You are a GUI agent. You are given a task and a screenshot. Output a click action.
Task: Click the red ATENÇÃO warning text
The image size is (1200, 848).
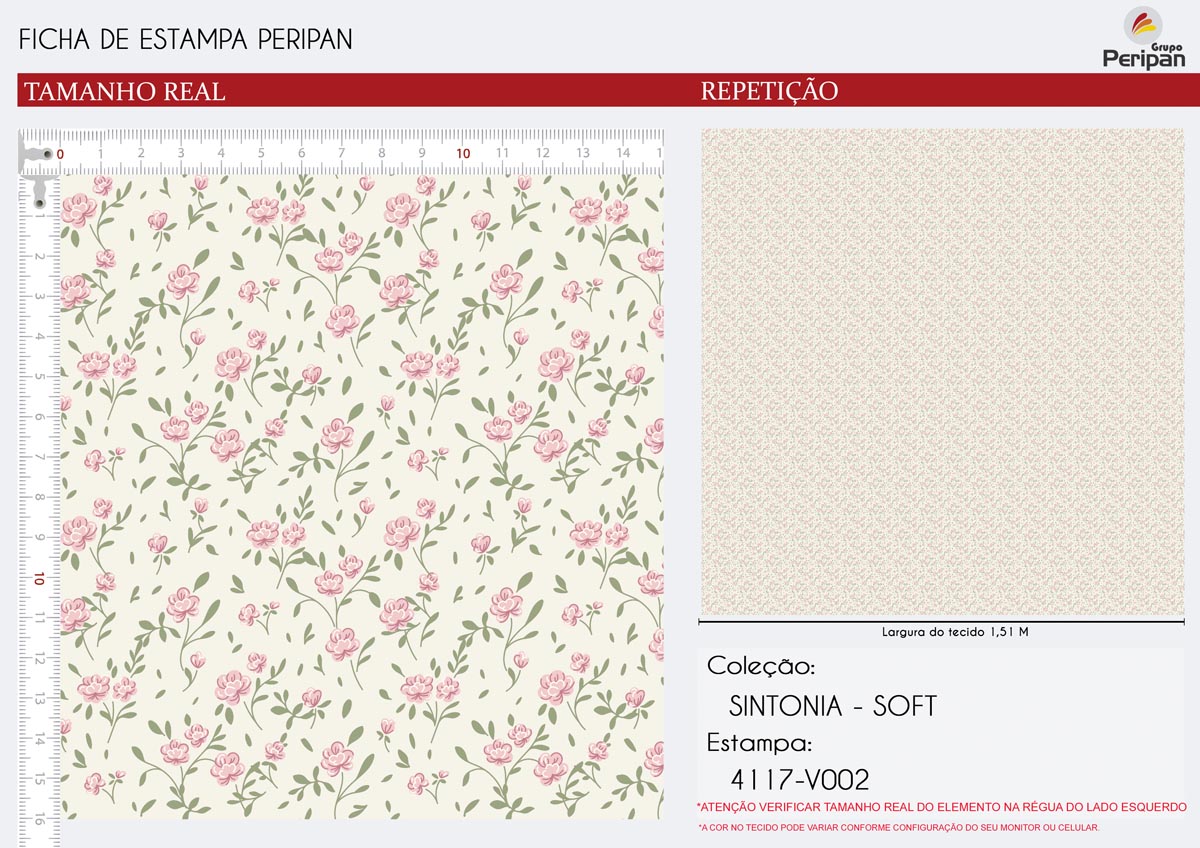click(941, 806)
